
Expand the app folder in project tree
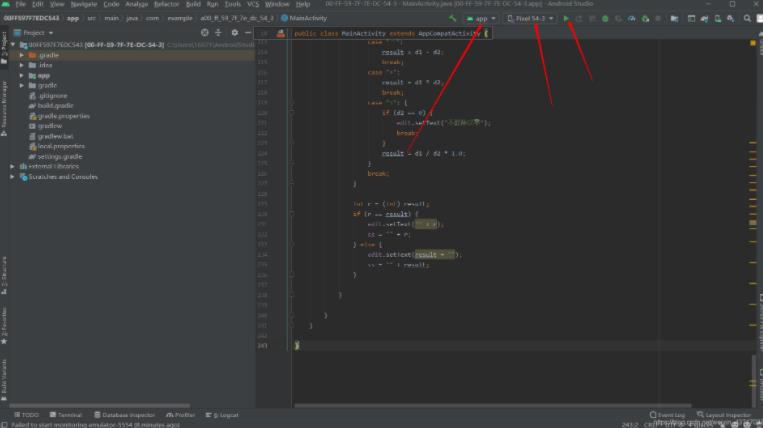click(22, 75)
